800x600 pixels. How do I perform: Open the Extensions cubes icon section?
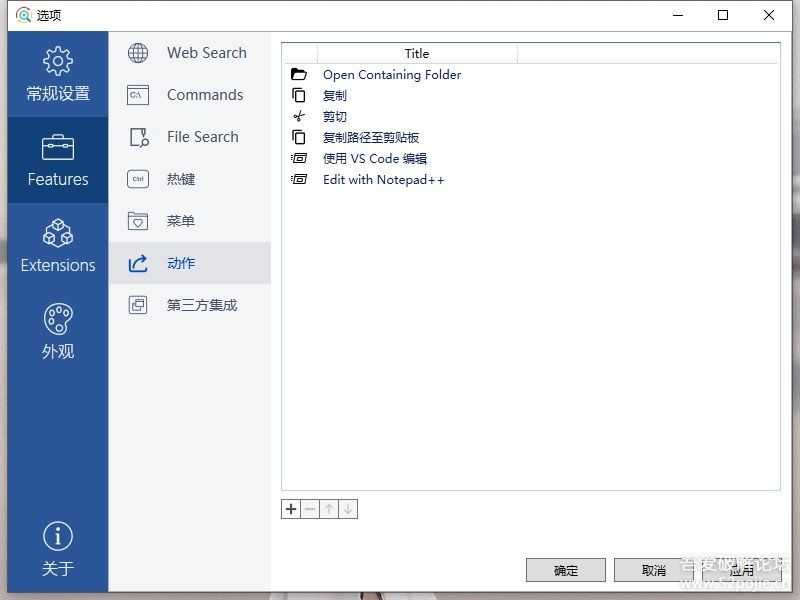pos(58,233)
